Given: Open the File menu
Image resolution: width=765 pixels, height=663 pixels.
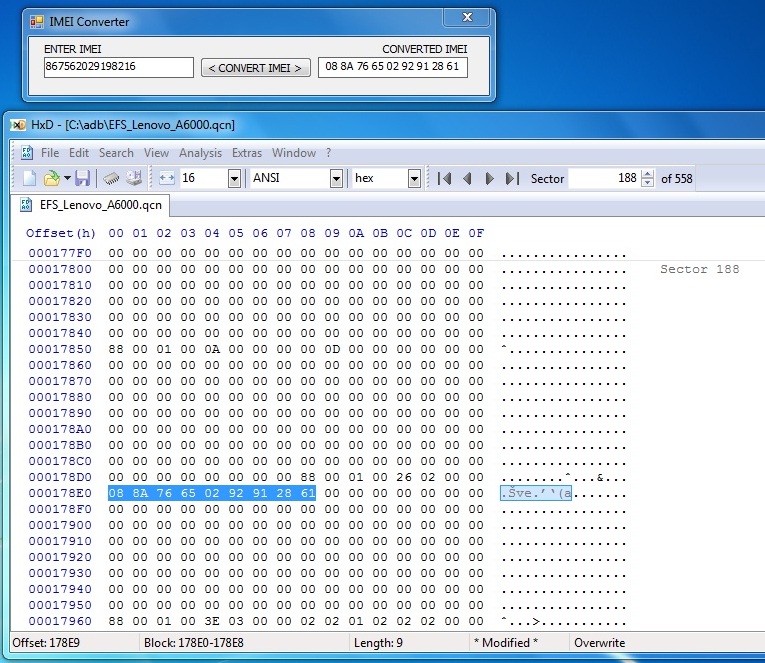Looking at the screenshot, I should pyautogui.click(x=50, y=153).
